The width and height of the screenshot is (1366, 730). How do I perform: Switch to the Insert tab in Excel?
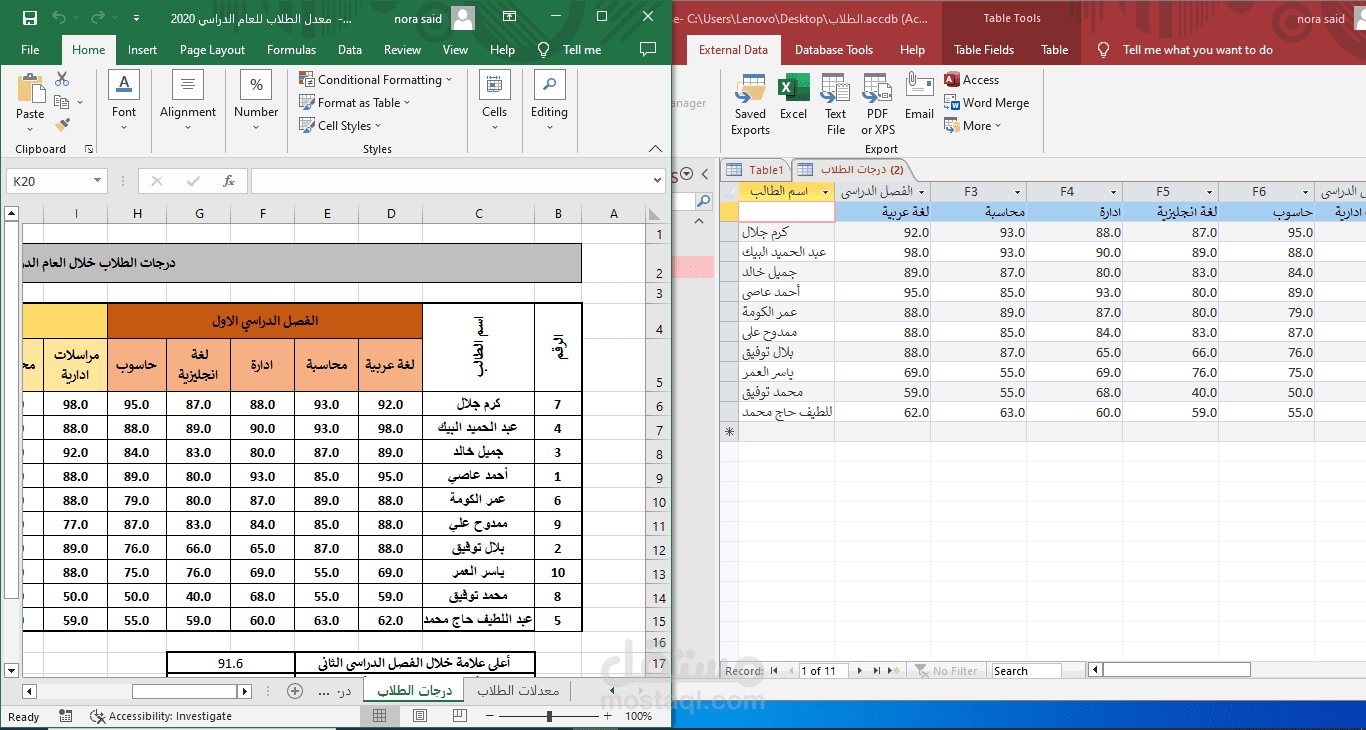(x=142, y=50)
